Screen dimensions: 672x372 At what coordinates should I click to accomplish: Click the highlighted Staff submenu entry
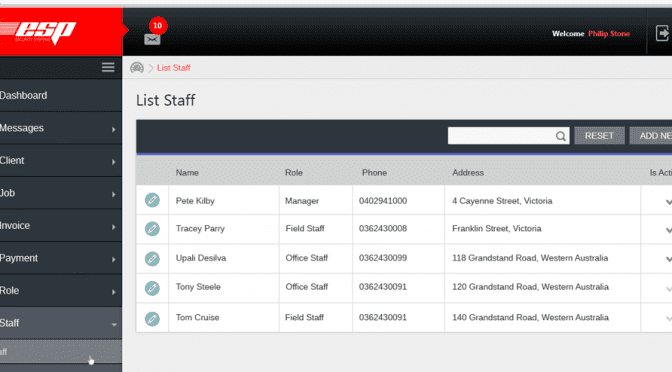[x=61, y=352]
